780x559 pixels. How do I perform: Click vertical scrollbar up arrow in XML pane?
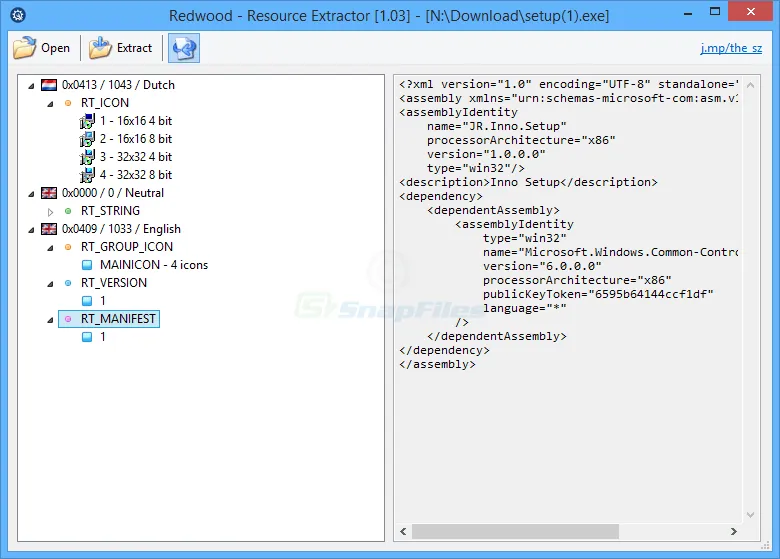751,85
